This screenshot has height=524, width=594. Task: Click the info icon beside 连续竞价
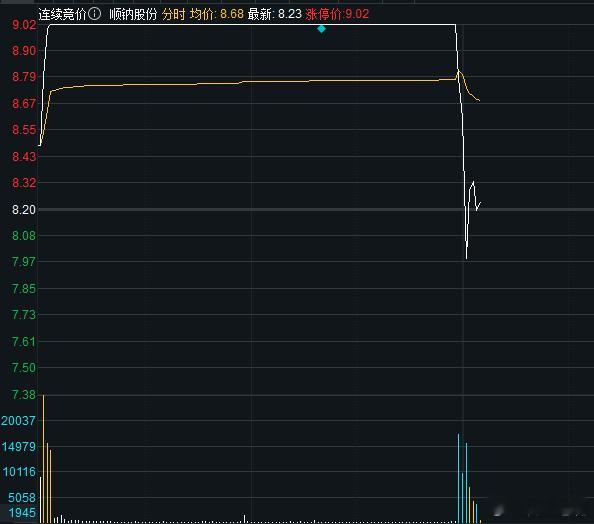94,14
